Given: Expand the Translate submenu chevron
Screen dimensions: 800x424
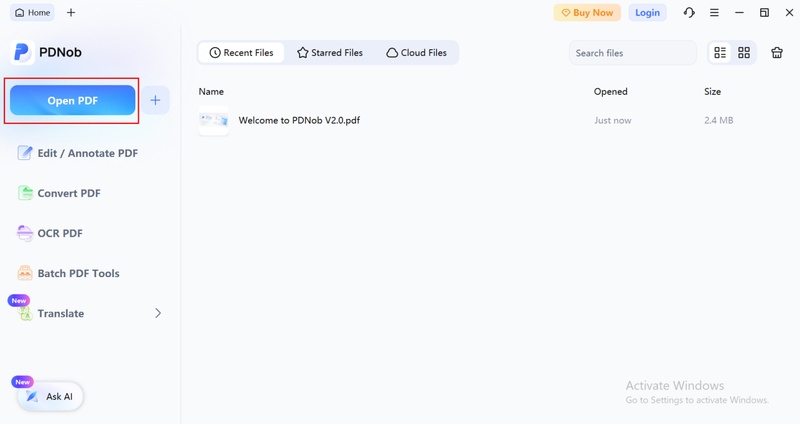Looking at the screenshot, I should 158,313.
